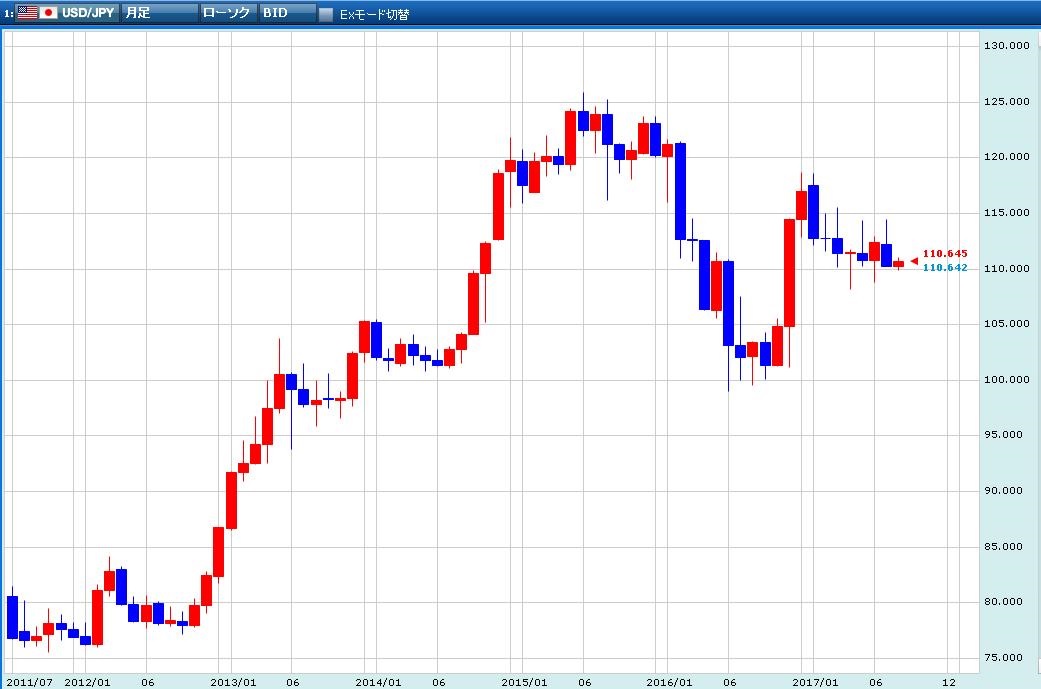Click the 2013/01 date axis label
This screenshot has height=689, width=1041.
tap(233, 682)
